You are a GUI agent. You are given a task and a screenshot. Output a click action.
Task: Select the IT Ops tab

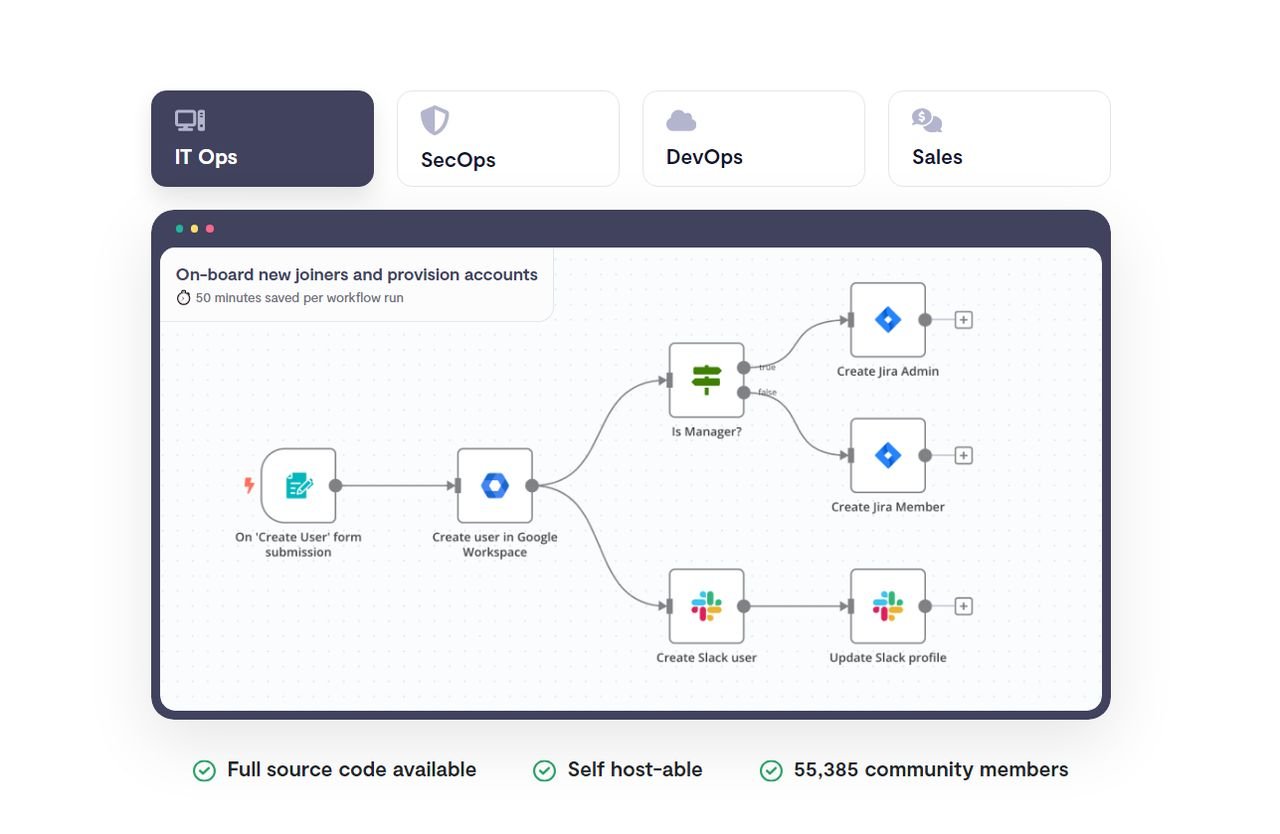(x=262, y=138)
